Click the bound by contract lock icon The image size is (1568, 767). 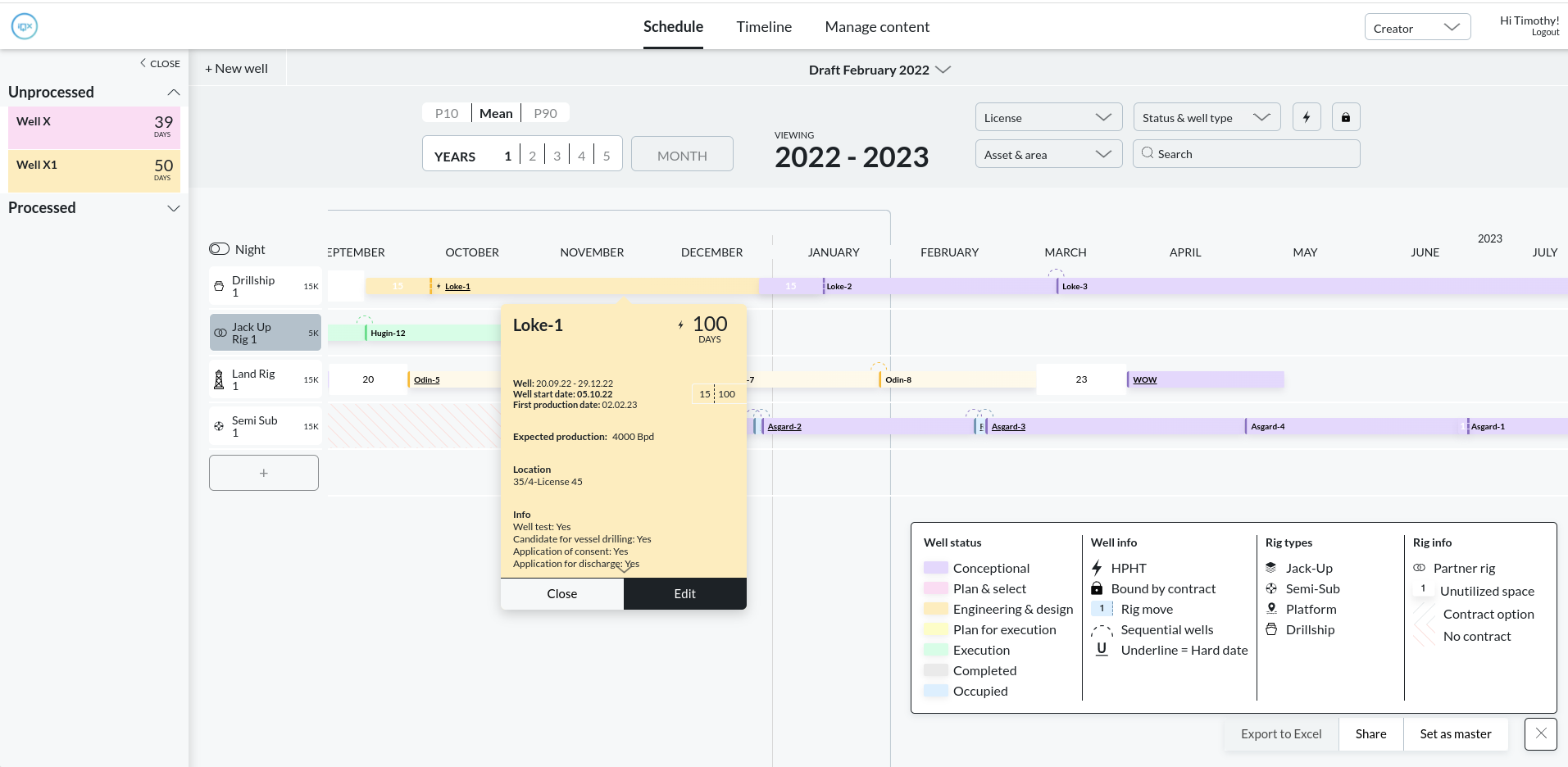(1345, 117)
